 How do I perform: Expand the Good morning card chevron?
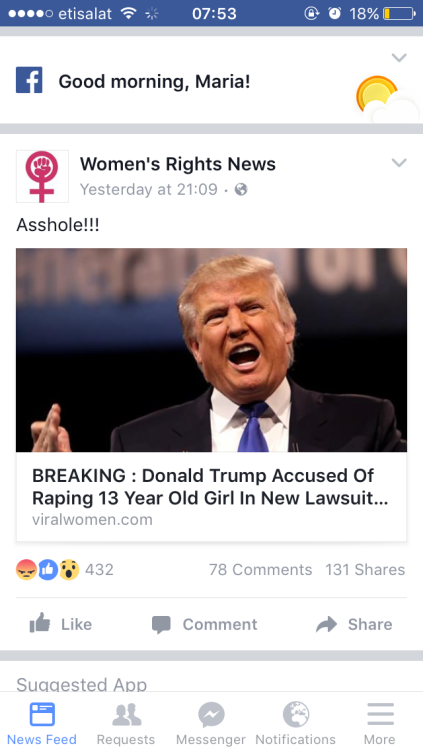click(x=399, y=57)
